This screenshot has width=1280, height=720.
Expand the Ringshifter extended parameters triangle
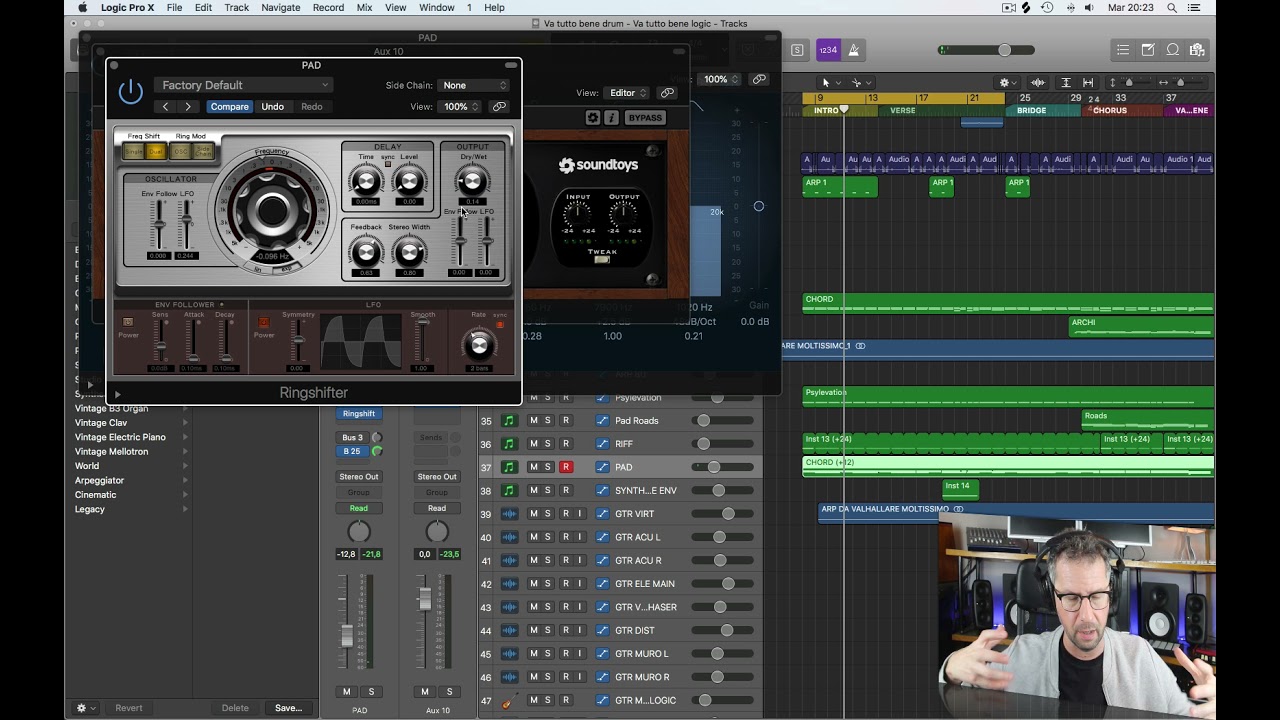tap(117, 394)
